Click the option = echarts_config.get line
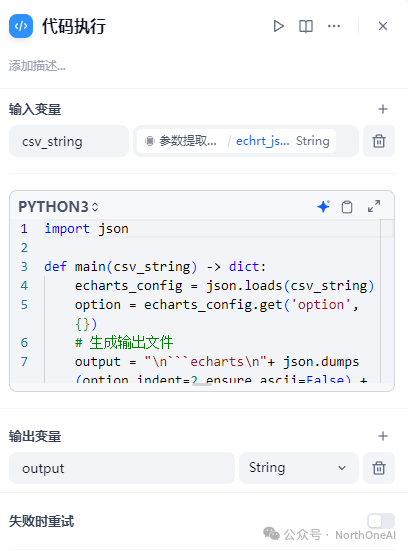The image size is (408, 551). click(217, 305)
